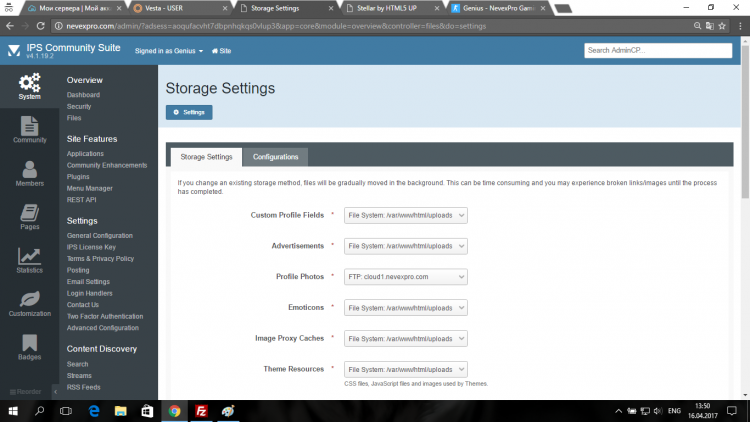Viewport: 750px width, 422px height.
Task: Open the Community sidebar icon
Action: tap(29, 130)
